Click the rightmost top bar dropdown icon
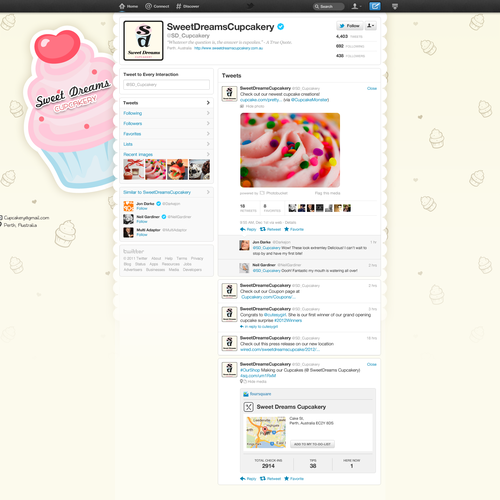The height and width of the screenshot is (500, 500). point(395,6)
